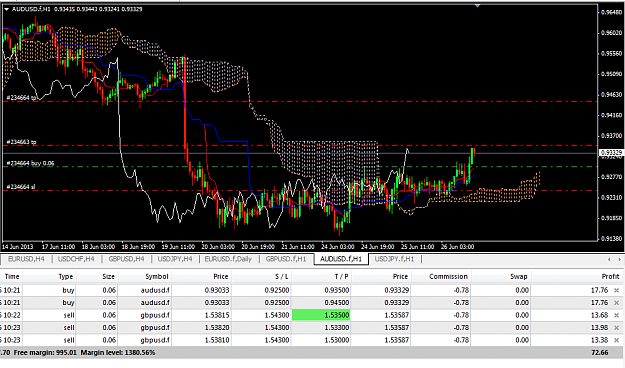Click the total profit 72.66 in summary row
Screen dimensions: 625x368
(599, 352)
